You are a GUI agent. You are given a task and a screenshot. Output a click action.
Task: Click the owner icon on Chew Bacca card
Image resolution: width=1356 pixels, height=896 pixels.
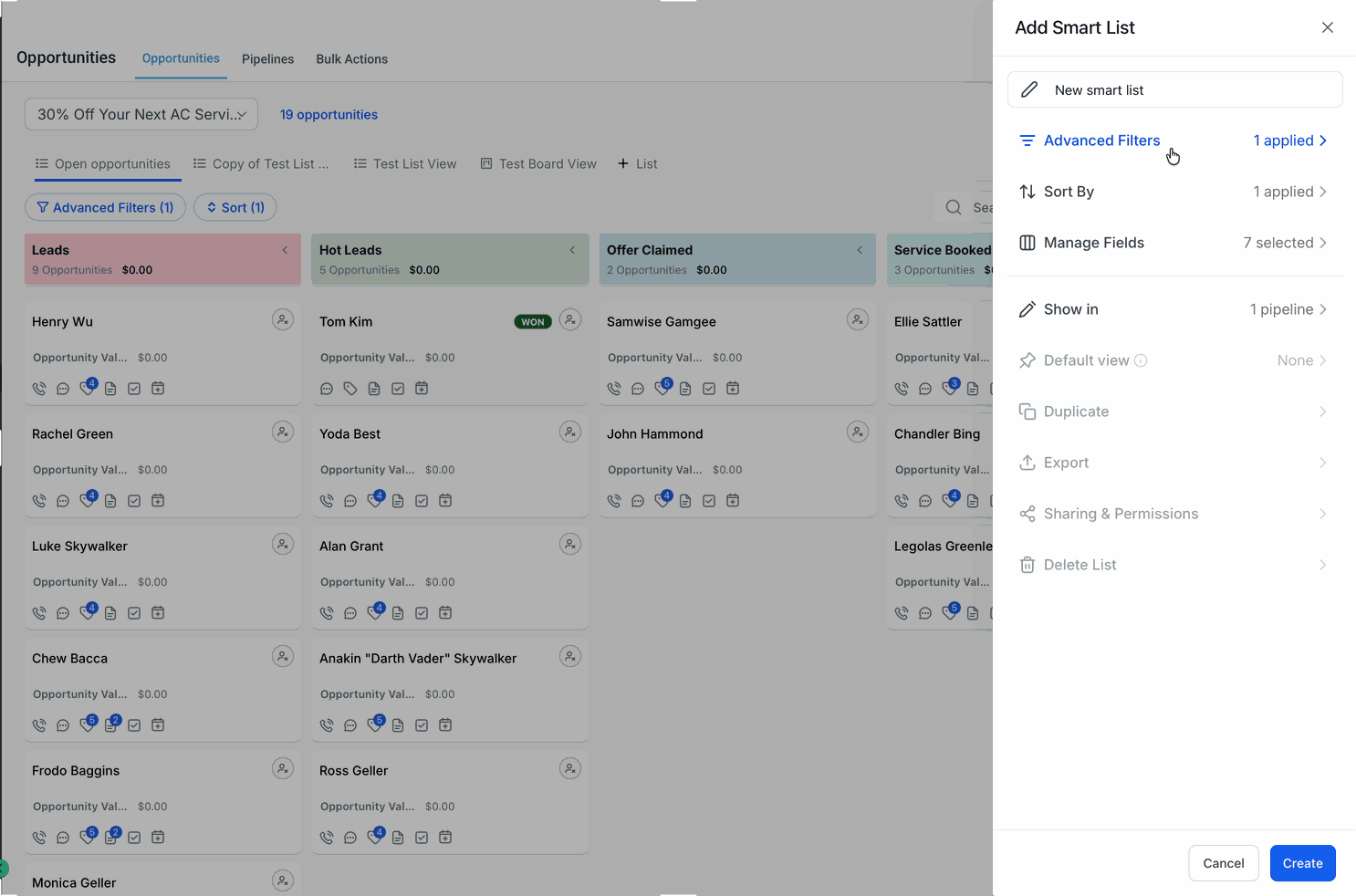[283, 656]
